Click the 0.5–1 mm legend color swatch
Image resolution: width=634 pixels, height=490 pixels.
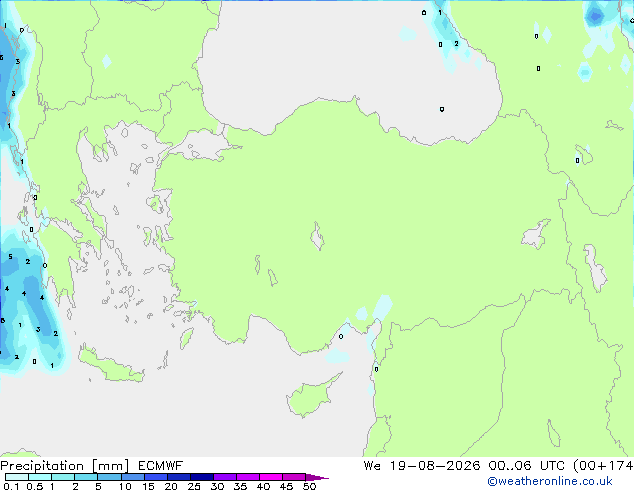pyautogui.click(x=40, y=477)
